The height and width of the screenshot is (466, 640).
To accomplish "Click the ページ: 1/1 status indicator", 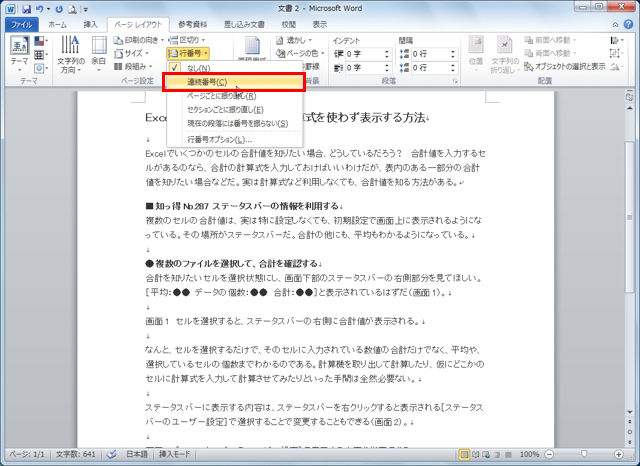I will click(27, 454).
